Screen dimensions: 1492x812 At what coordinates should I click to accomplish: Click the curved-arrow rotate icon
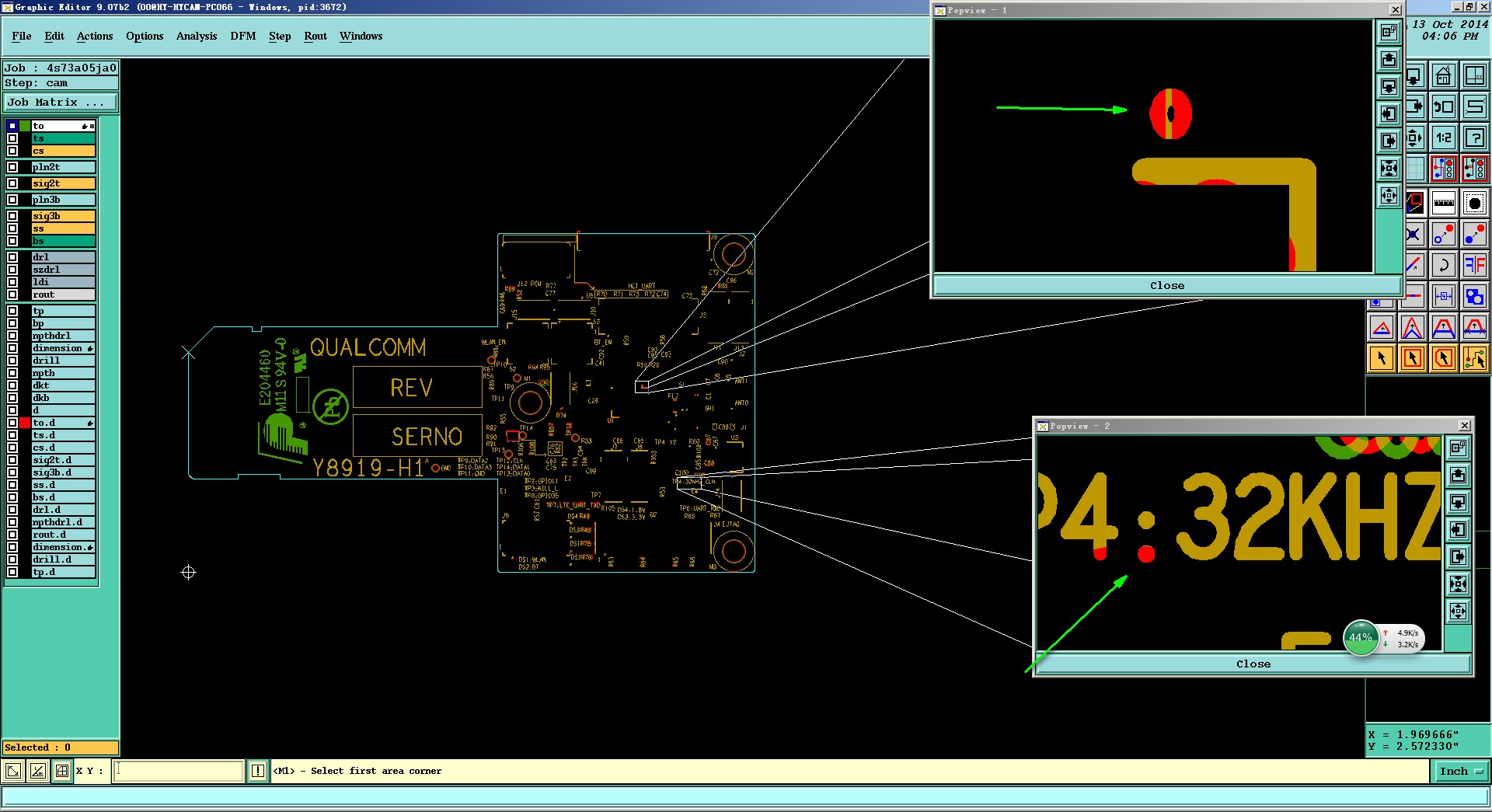1443,265
